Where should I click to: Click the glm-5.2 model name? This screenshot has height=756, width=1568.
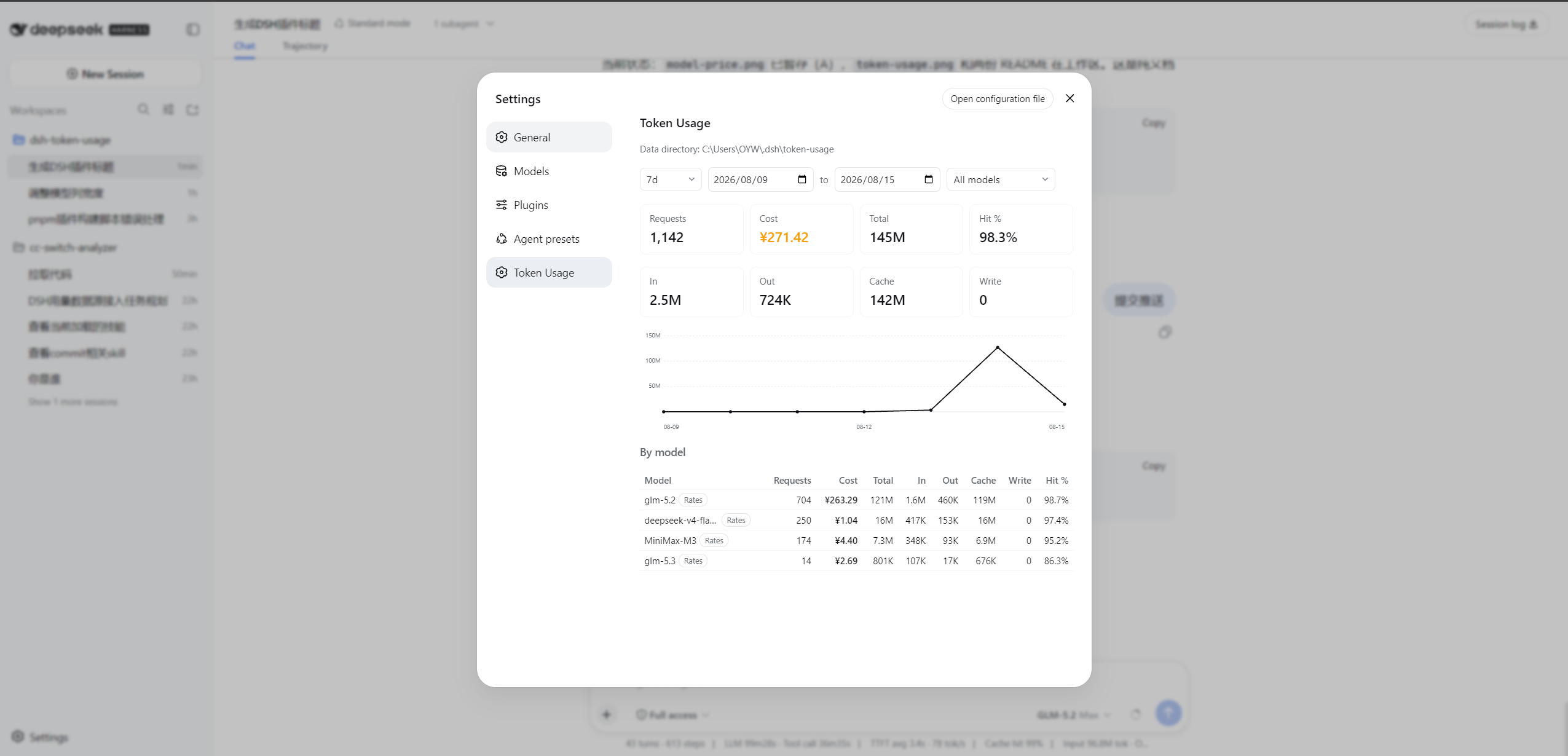(660, 500)
